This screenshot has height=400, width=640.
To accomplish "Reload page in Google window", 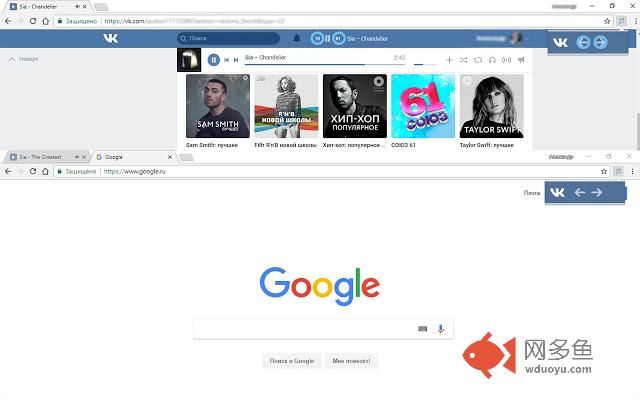I will (33, 171).
